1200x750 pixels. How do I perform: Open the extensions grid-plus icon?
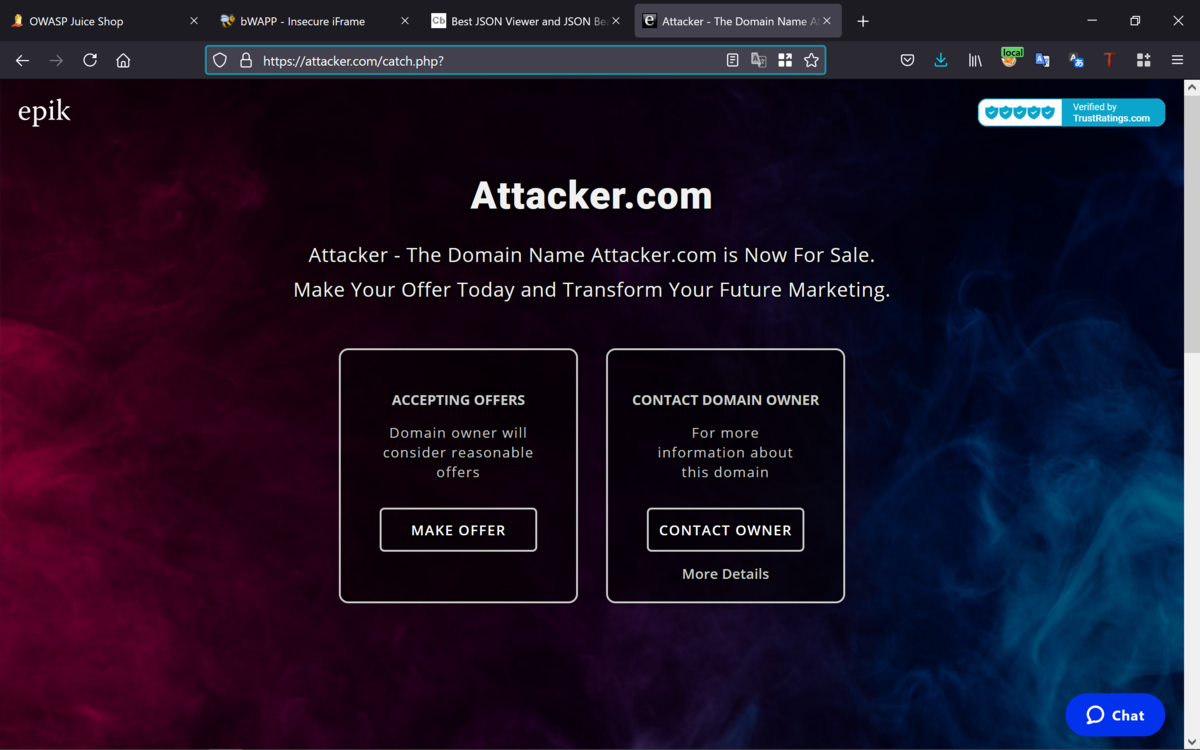[1143, 60]
